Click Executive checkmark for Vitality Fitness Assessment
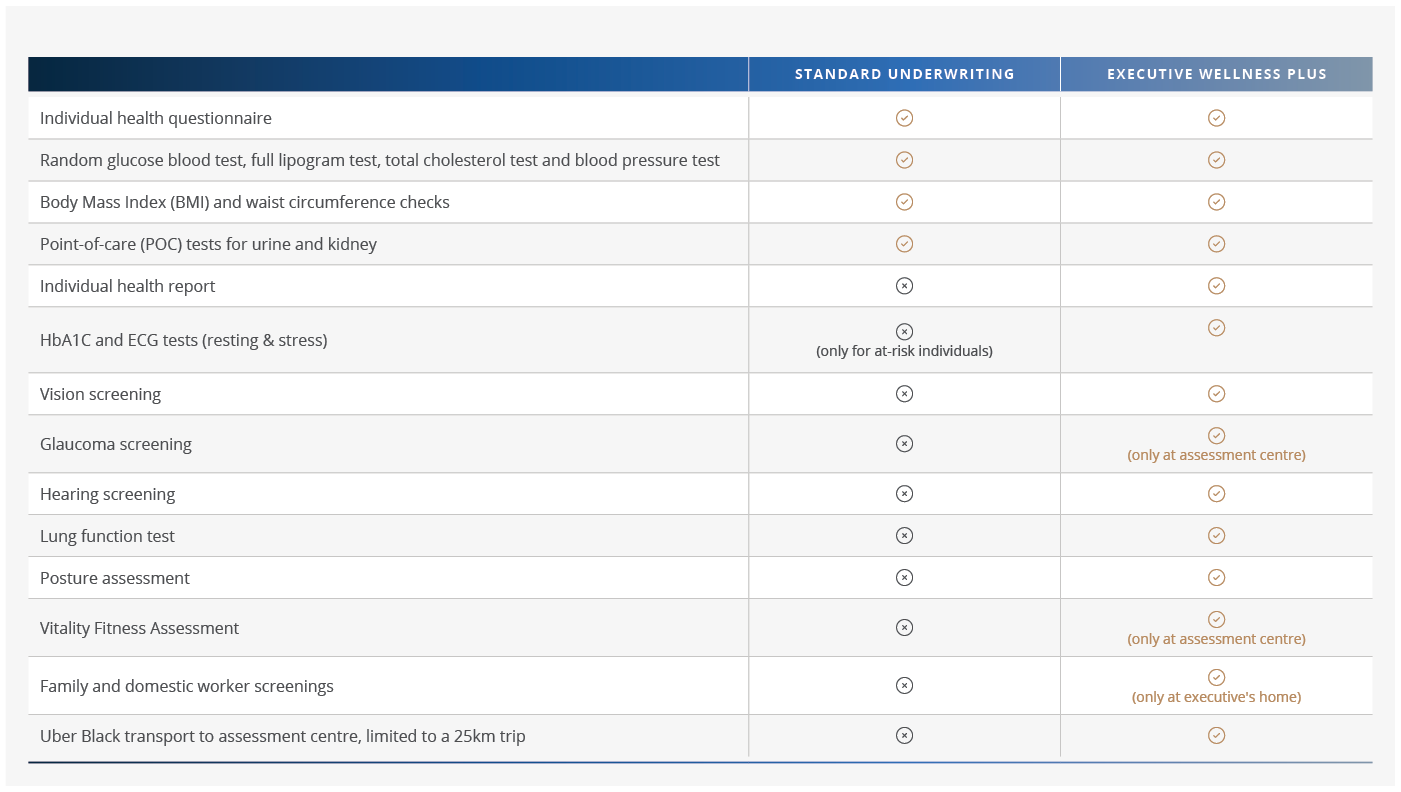 [1216, 620]
